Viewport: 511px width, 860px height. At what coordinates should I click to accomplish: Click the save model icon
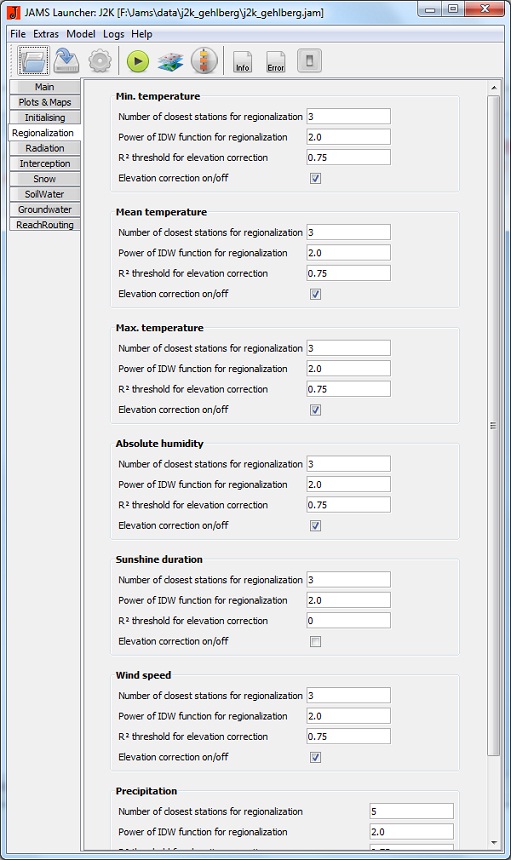pos(66,60)
